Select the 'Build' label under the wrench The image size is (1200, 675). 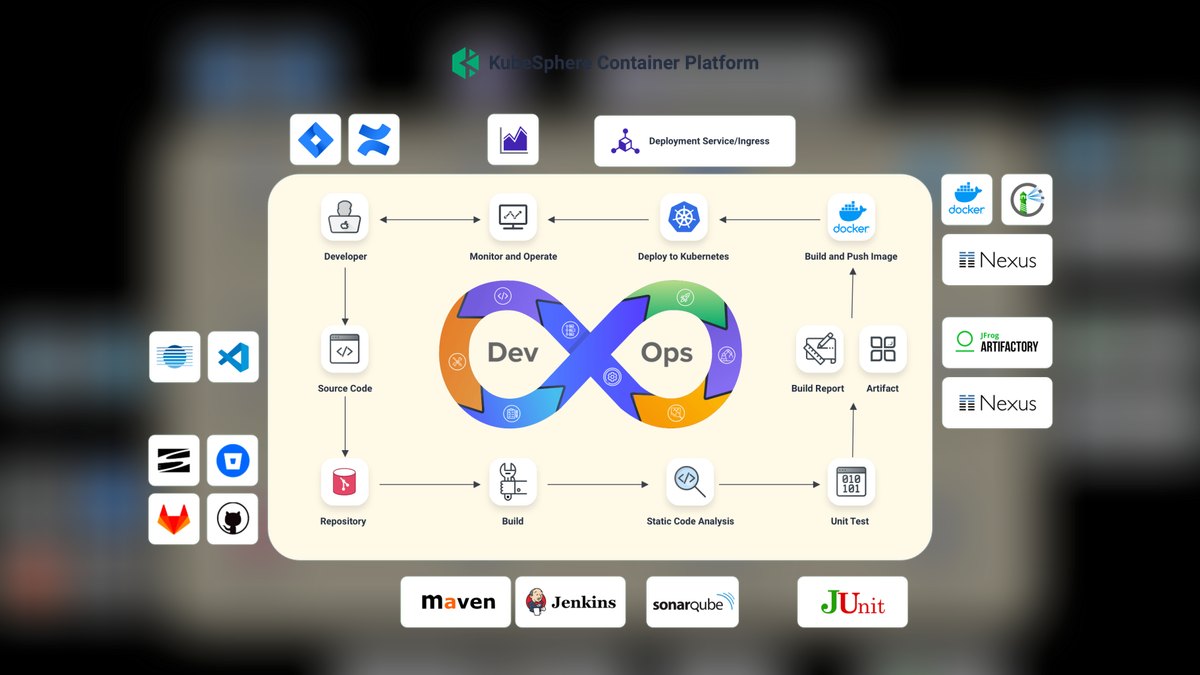[x=513, y=521]
